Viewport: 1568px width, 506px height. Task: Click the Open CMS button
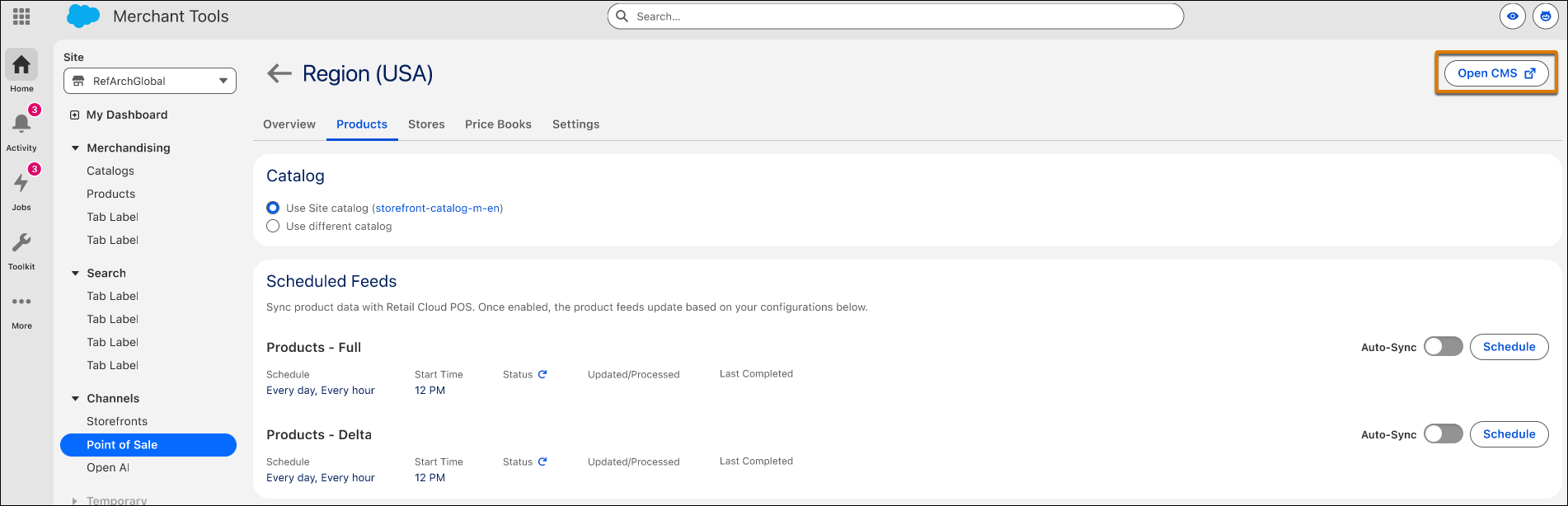(x=1496, y=73)
